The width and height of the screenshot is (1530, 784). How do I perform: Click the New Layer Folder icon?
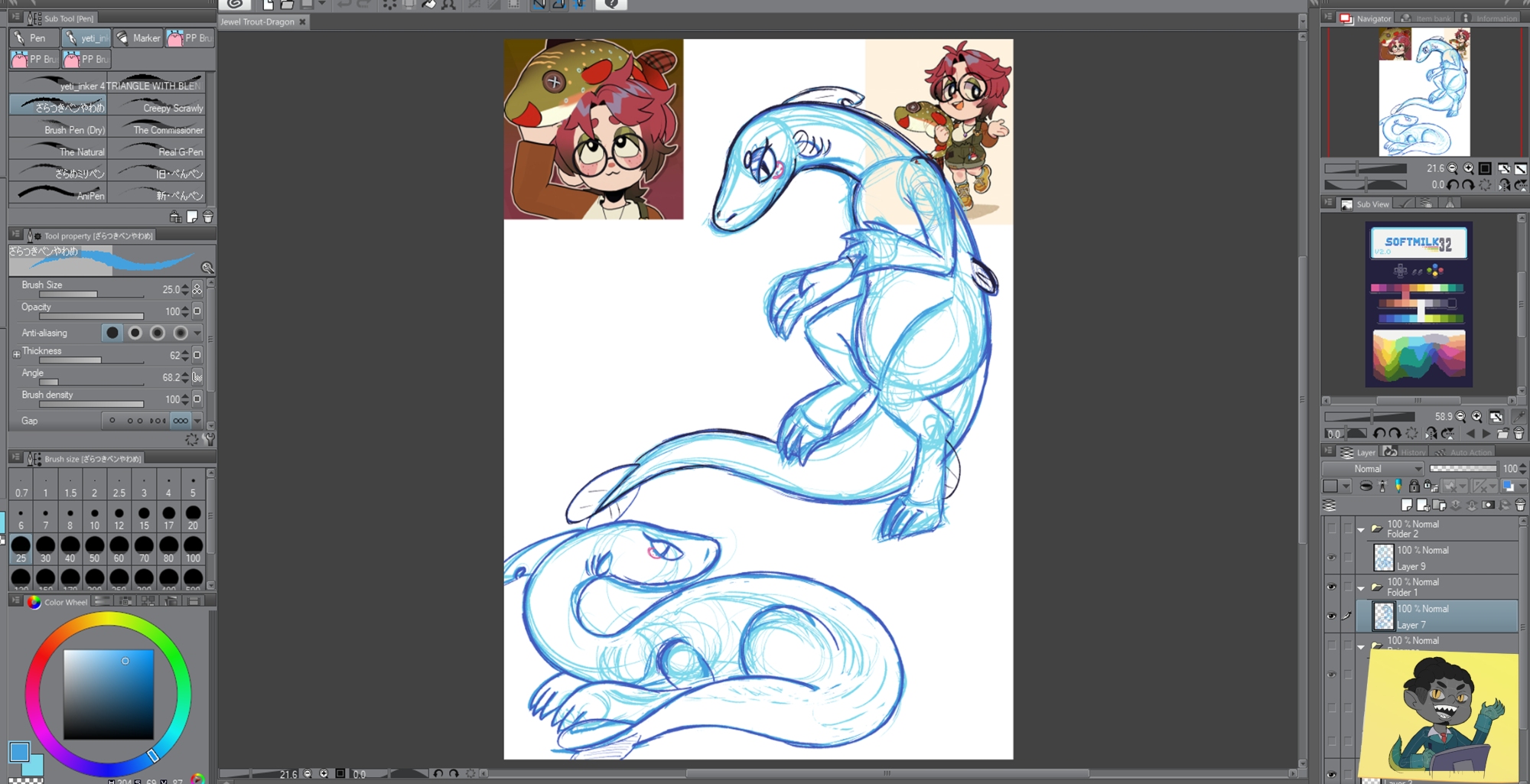coord(1439,505)
